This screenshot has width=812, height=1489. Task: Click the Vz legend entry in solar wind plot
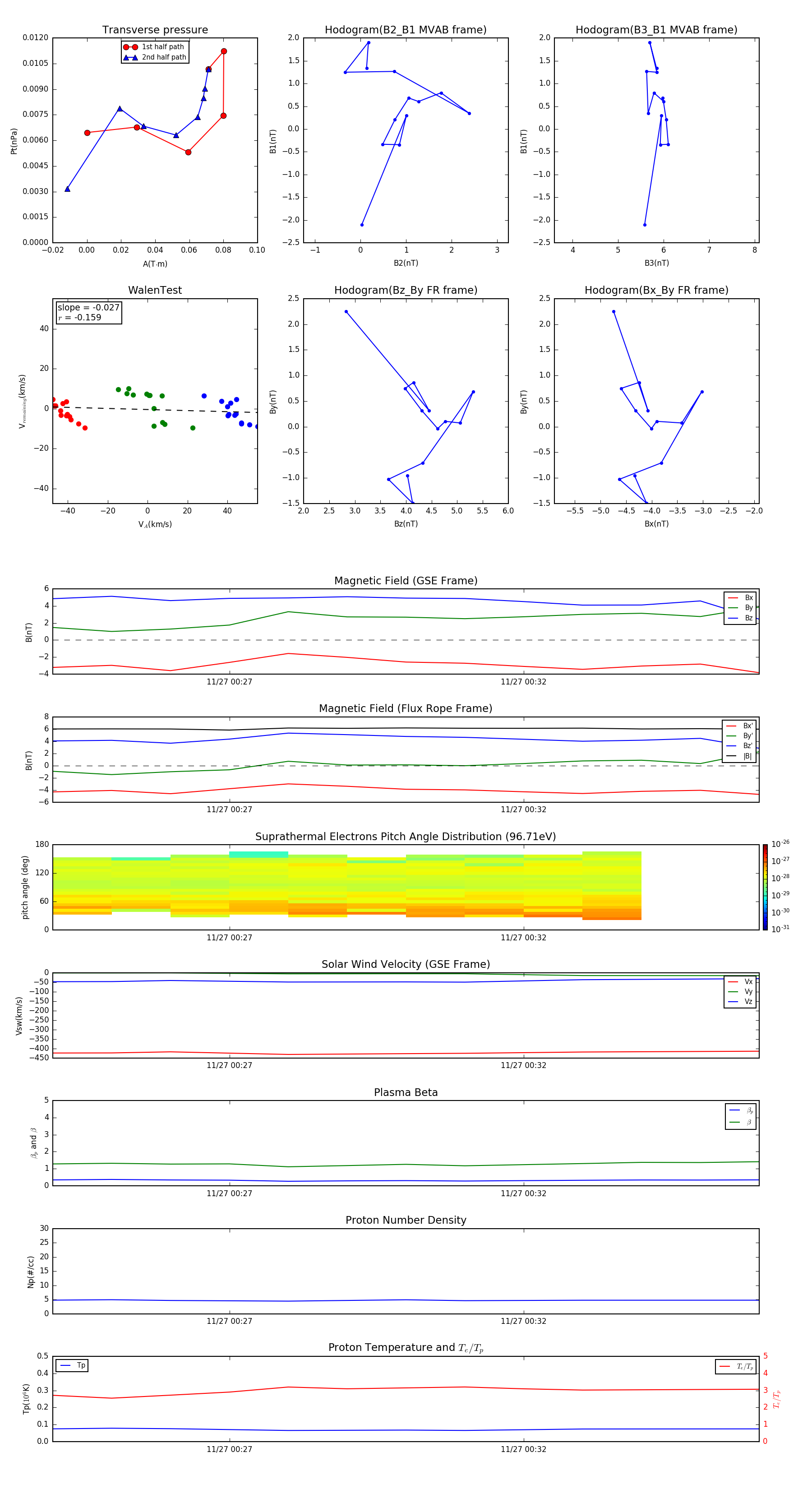(740, 1002)
